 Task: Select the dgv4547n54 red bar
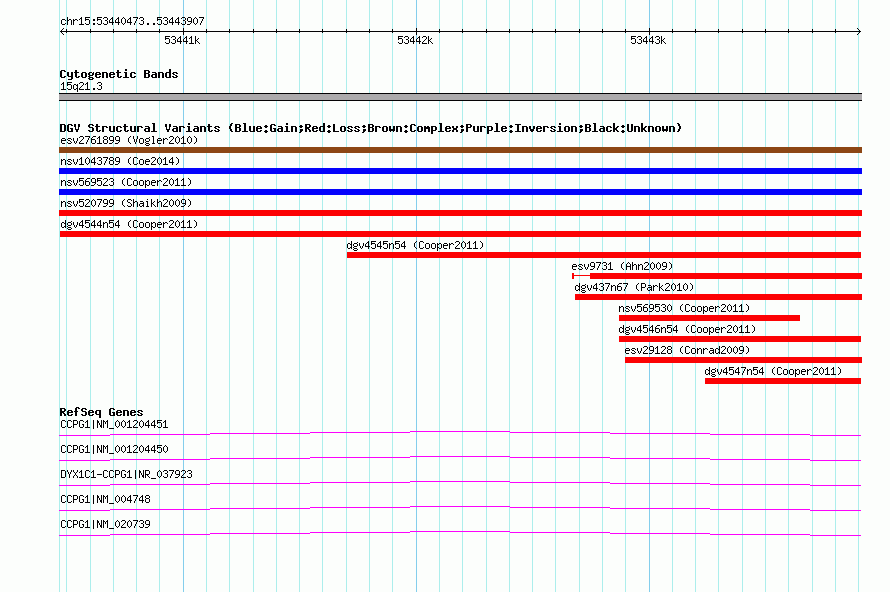coord(783,381)
